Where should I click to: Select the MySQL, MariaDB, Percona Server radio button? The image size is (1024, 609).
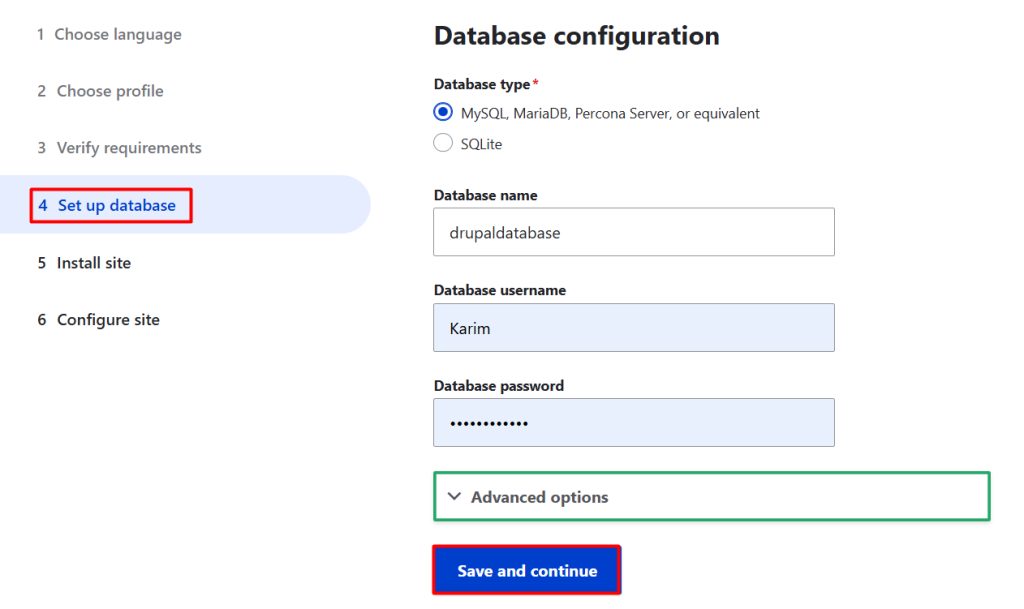[x=443, y=112]
